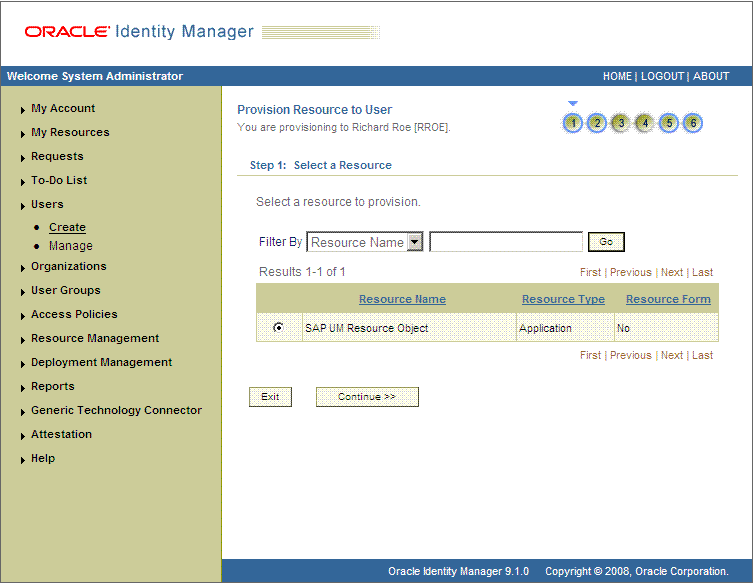Expand Generic Technology Connector arrow
Screen dimensions: 753x583
(x=23, y=413)
